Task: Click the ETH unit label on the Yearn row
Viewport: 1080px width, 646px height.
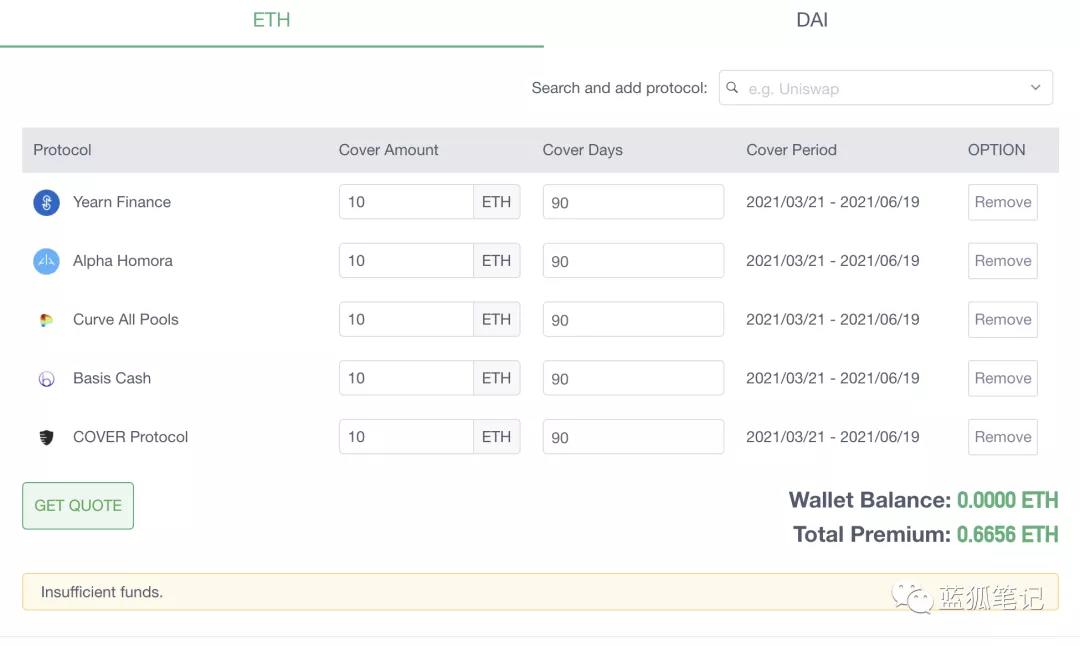Action: pyautogui.click(x=497, y=202)
